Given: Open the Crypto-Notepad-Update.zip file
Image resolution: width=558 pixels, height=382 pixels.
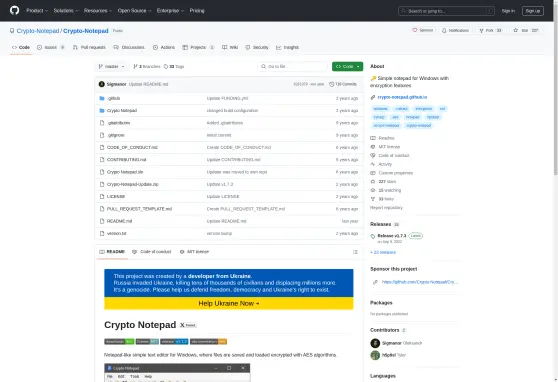Looking at the screenshot, I should pyautogui.click(x=133, y=184).
